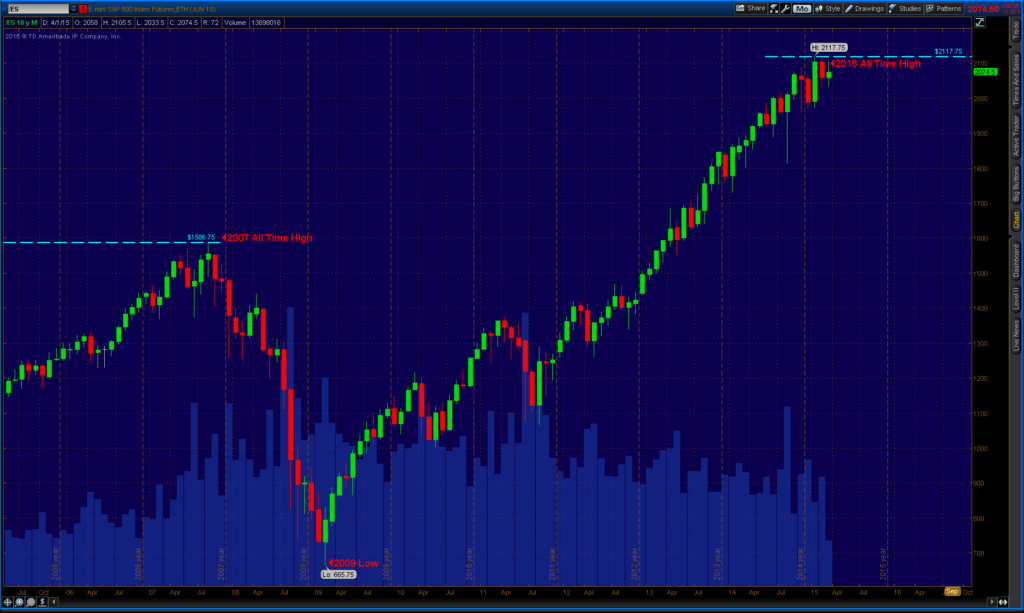
Task: Click the red symbol link number 1
Action: [x=83, y=9]
